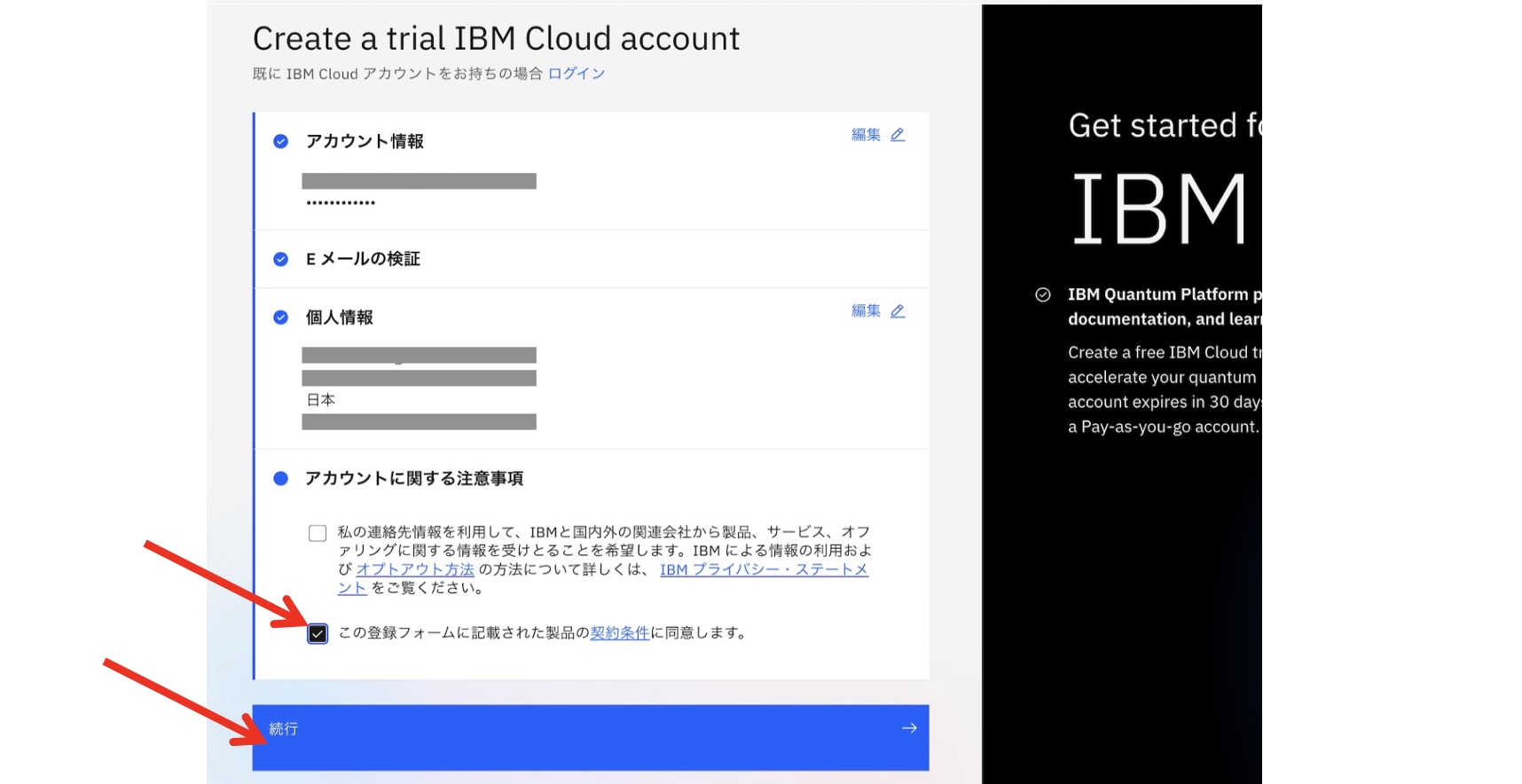Click the pencil icon beside 個人情報 編集

pyautogui.click(x=898, y=311)
